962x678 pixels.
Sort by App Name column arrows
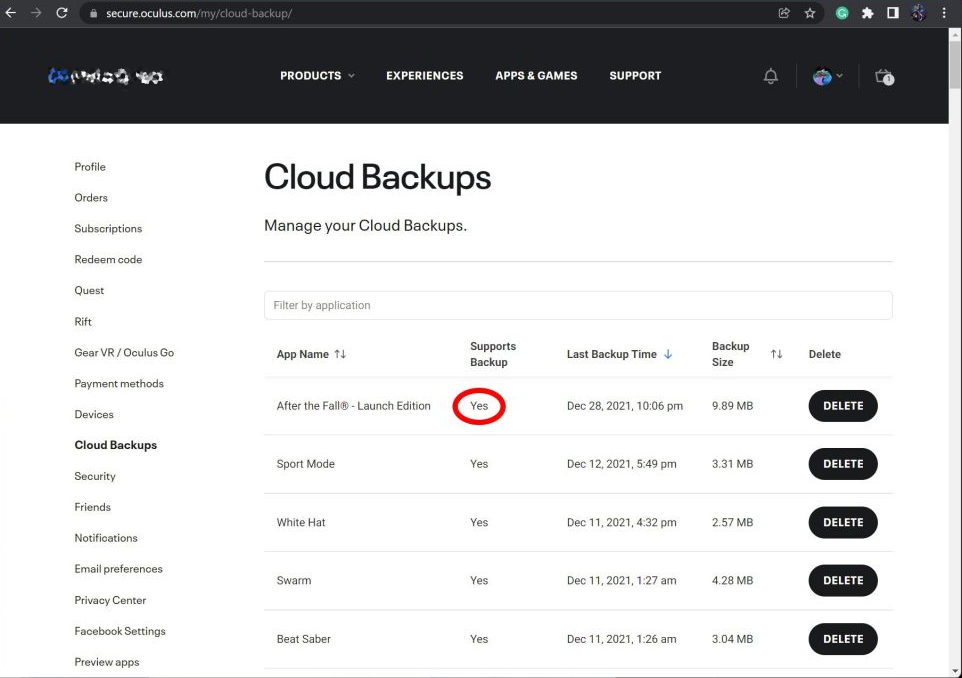click(x=340, y=354)
